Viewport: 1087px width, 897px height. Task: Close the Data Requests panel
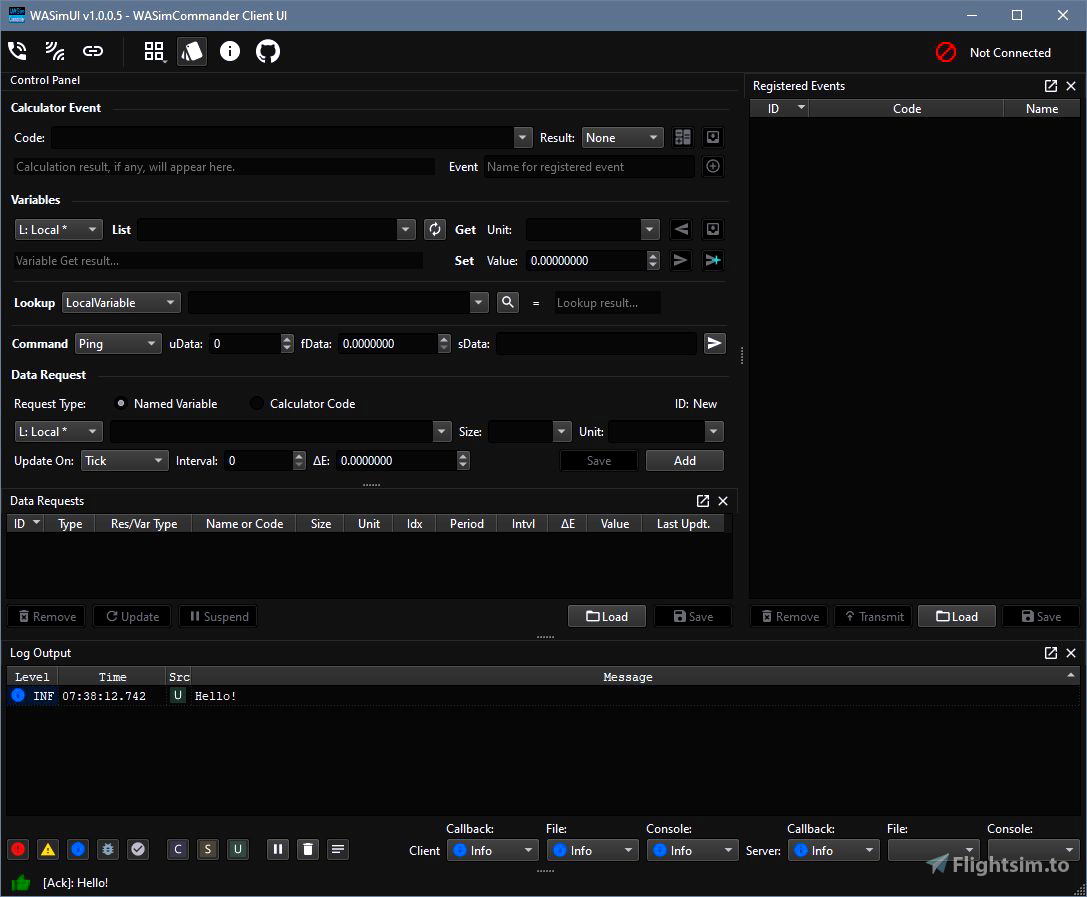(x=723, y=500)
